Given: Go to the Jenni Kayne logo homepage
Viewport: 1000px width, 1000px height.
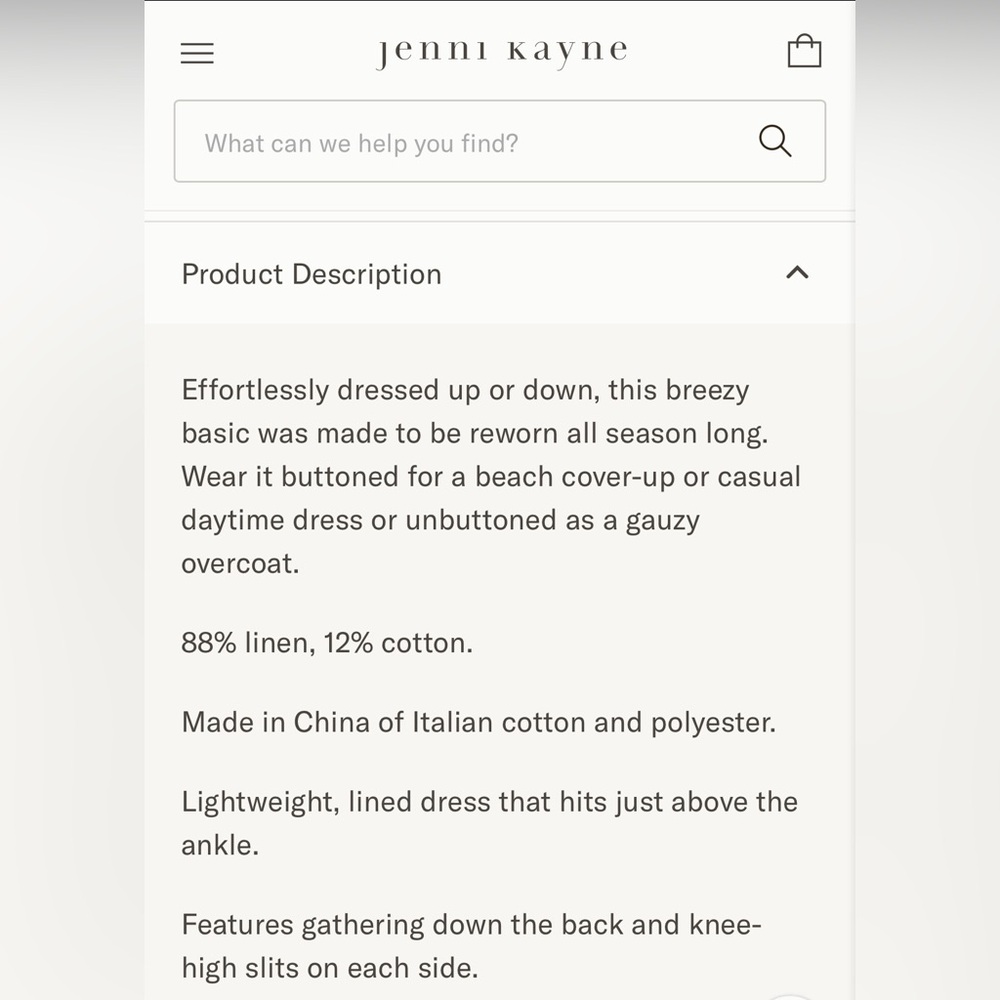Looking at the screenshot, I should click(502, 52).
